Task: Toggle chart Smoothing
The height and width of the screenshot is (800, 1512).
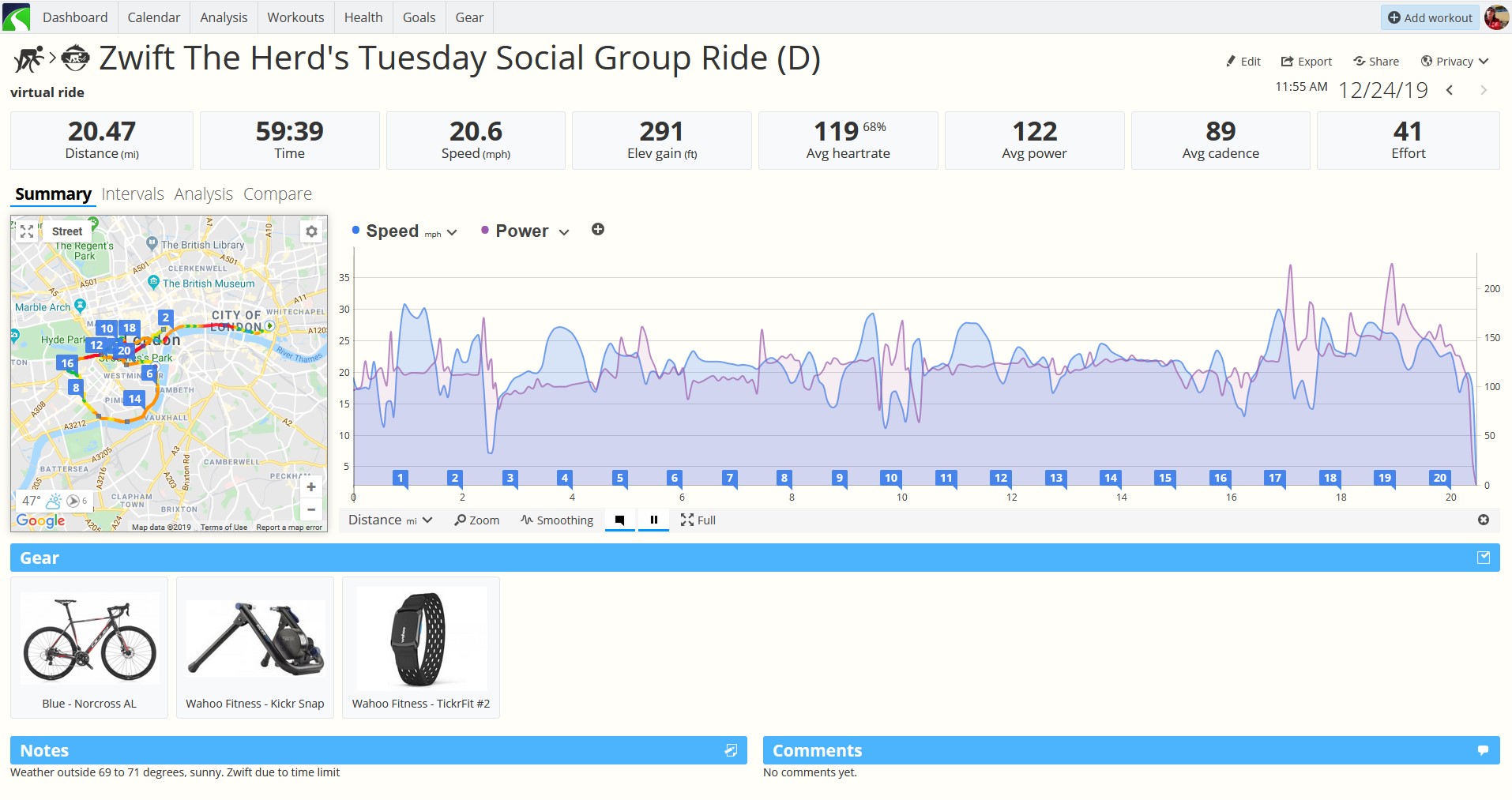Action: click(557, 520)
